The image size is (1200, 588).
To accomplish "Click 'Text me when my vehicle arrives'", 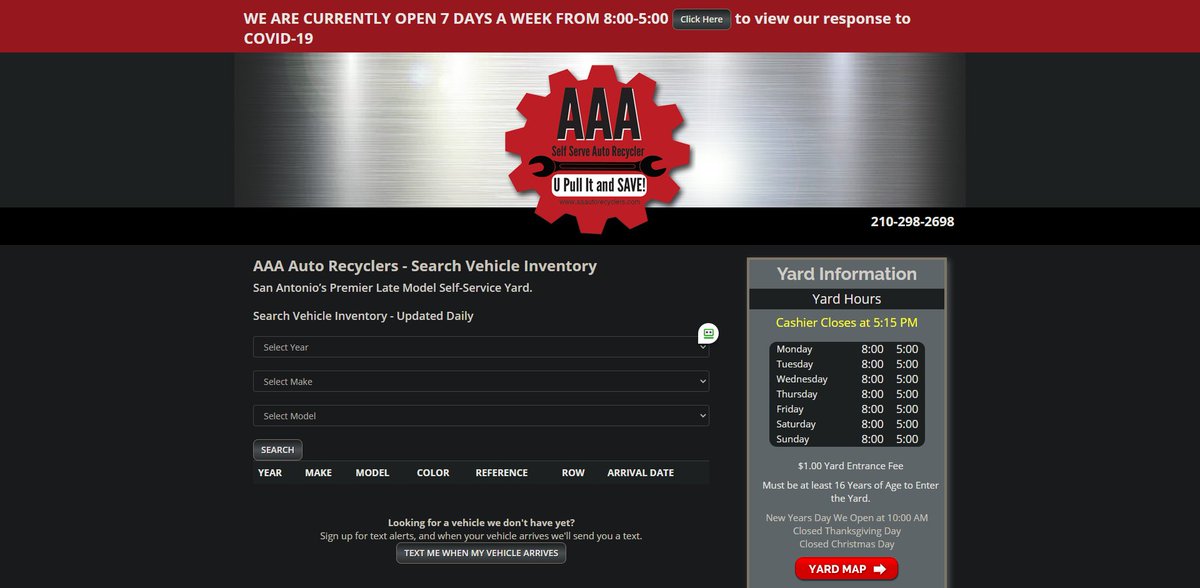I will click(481, 553).
